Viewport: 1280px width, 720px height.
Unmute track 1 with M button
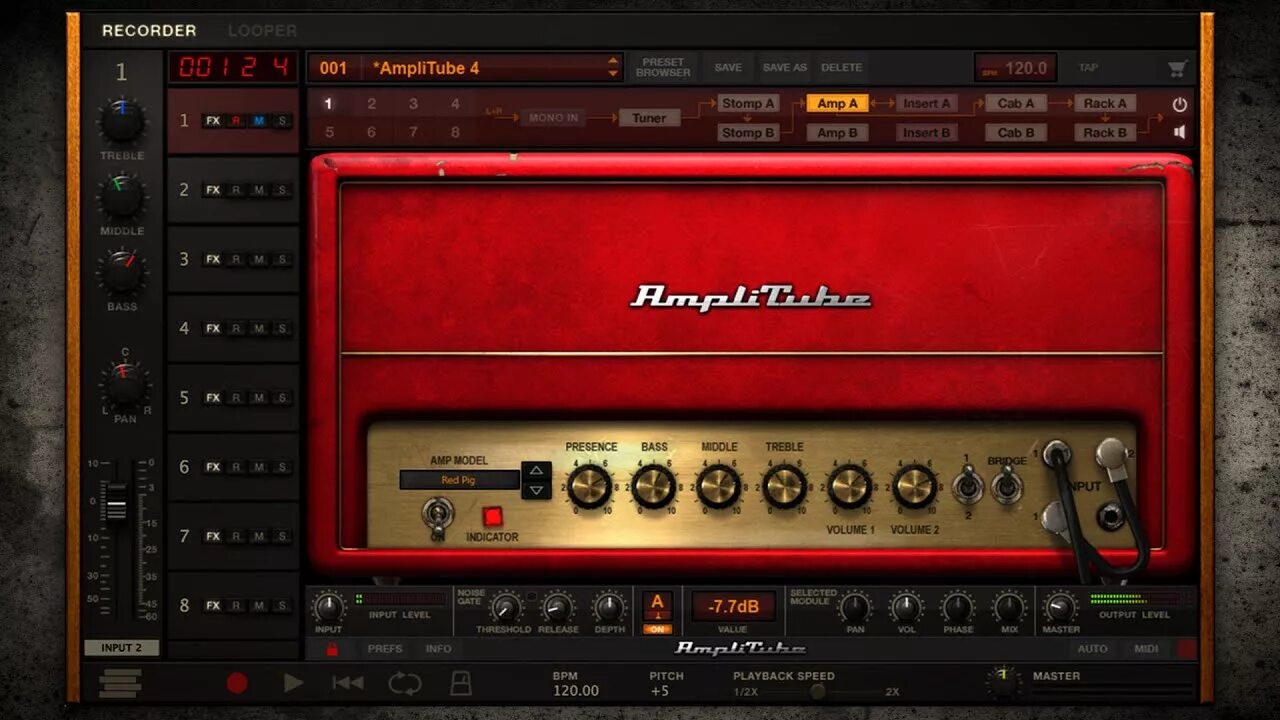tap(259, 121)
